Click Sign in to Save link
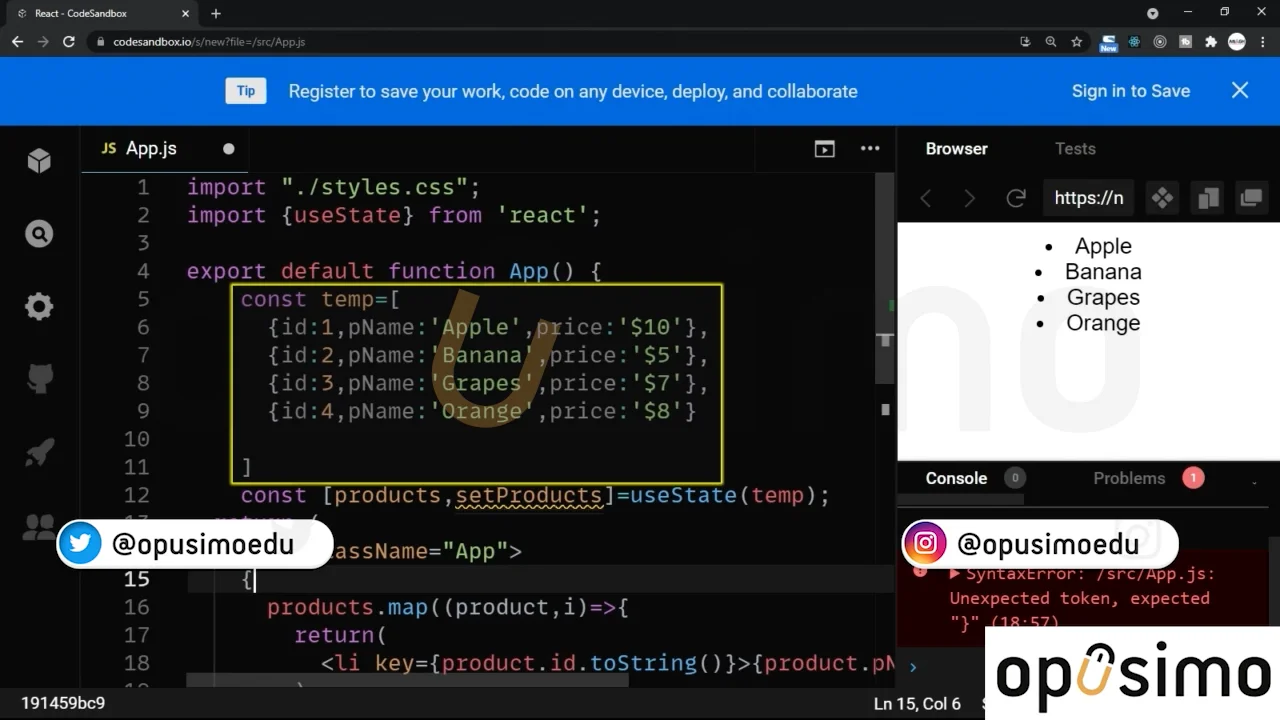Image resolution: width=1280 pixels, height=720 pixels. point(1131,91)
